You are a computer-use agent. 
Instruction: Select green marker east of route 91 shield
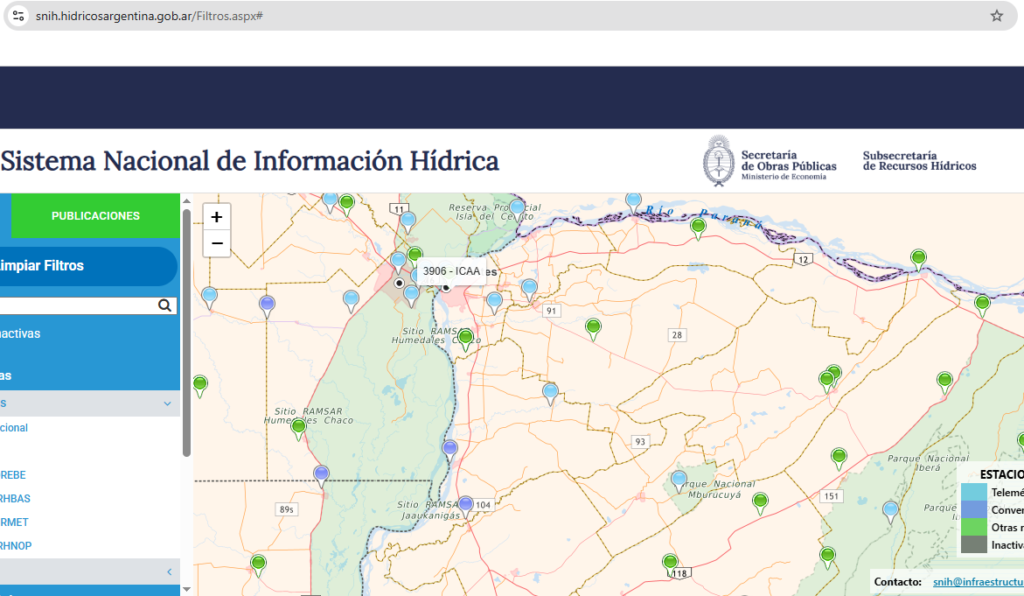pyautogui.click(x=593, y=328)
